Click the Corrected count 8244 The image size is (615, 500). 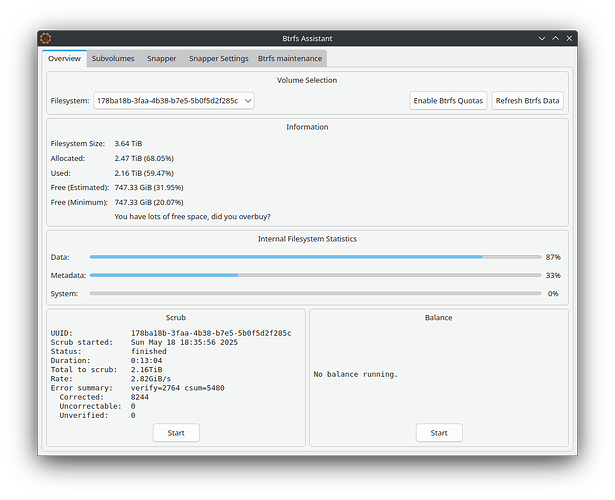coord(140,397)
